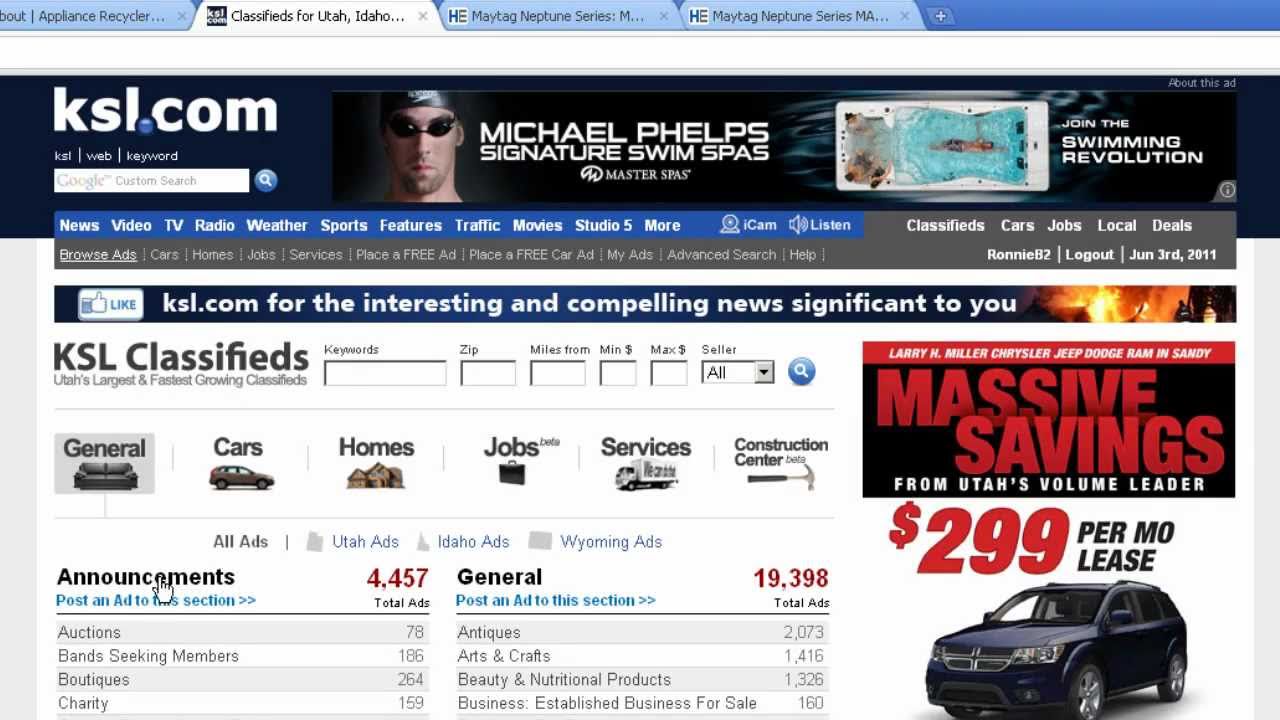This screenshot has height=720, width=1280.
Task: Click the ad info icon on swim spa banner
Action: [1227, 190]
